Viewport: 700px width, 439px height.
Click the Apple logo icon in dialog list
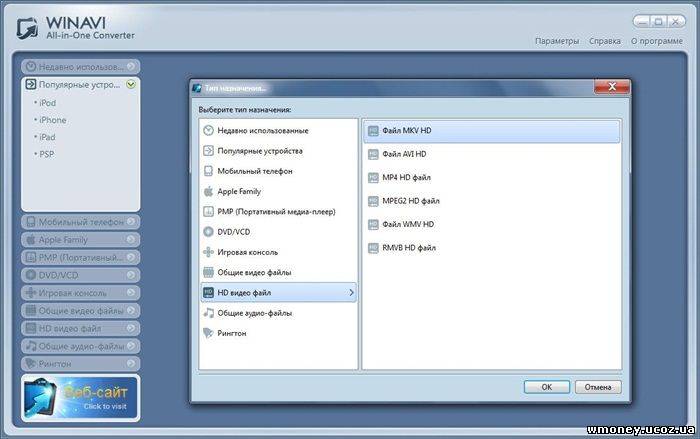pos(208,192)
